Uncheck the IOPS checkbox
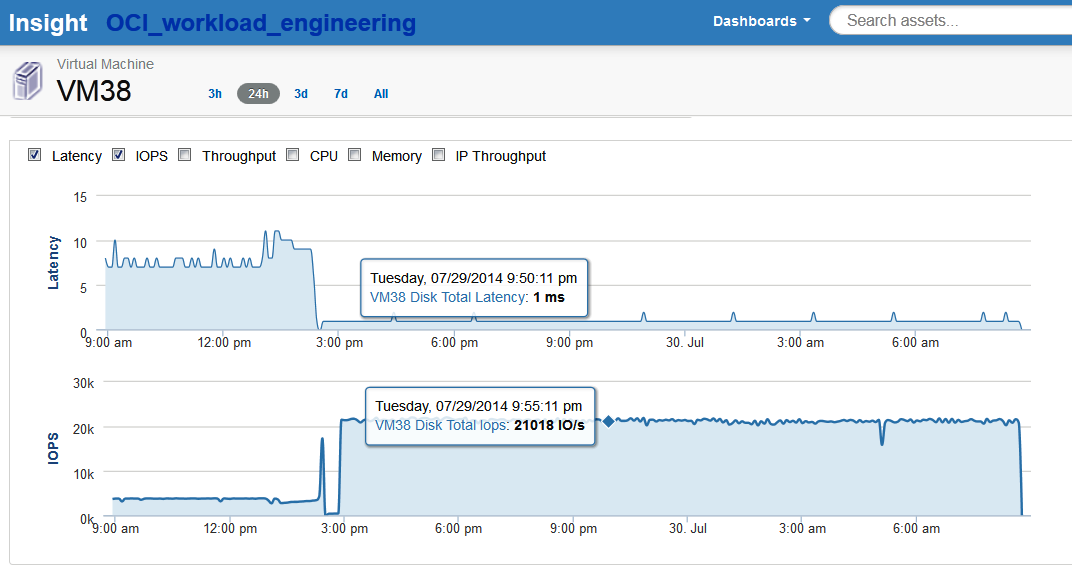This screenshot has height=565, width=1072. click(x=119, y=155)
